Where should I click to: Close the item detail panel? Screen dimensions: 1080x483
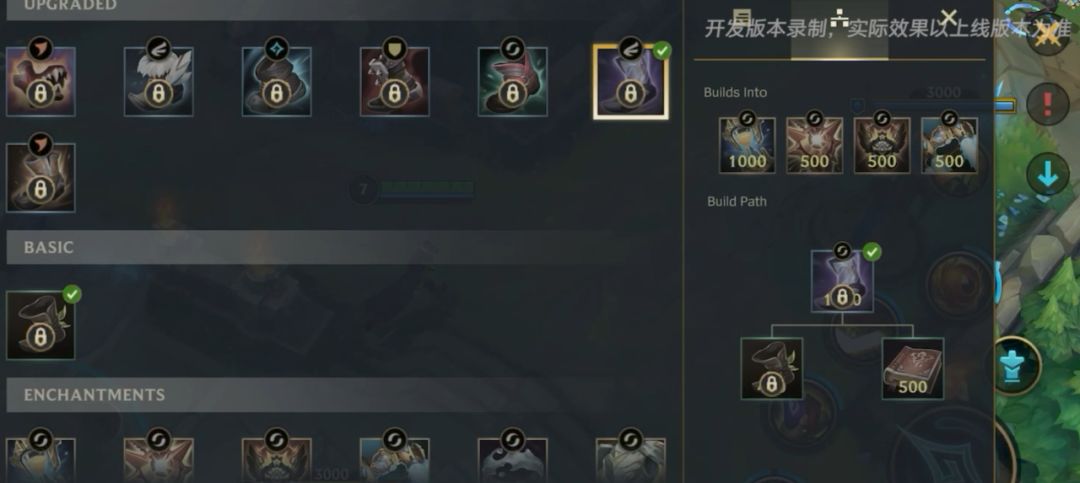click(x=948, y=17)
